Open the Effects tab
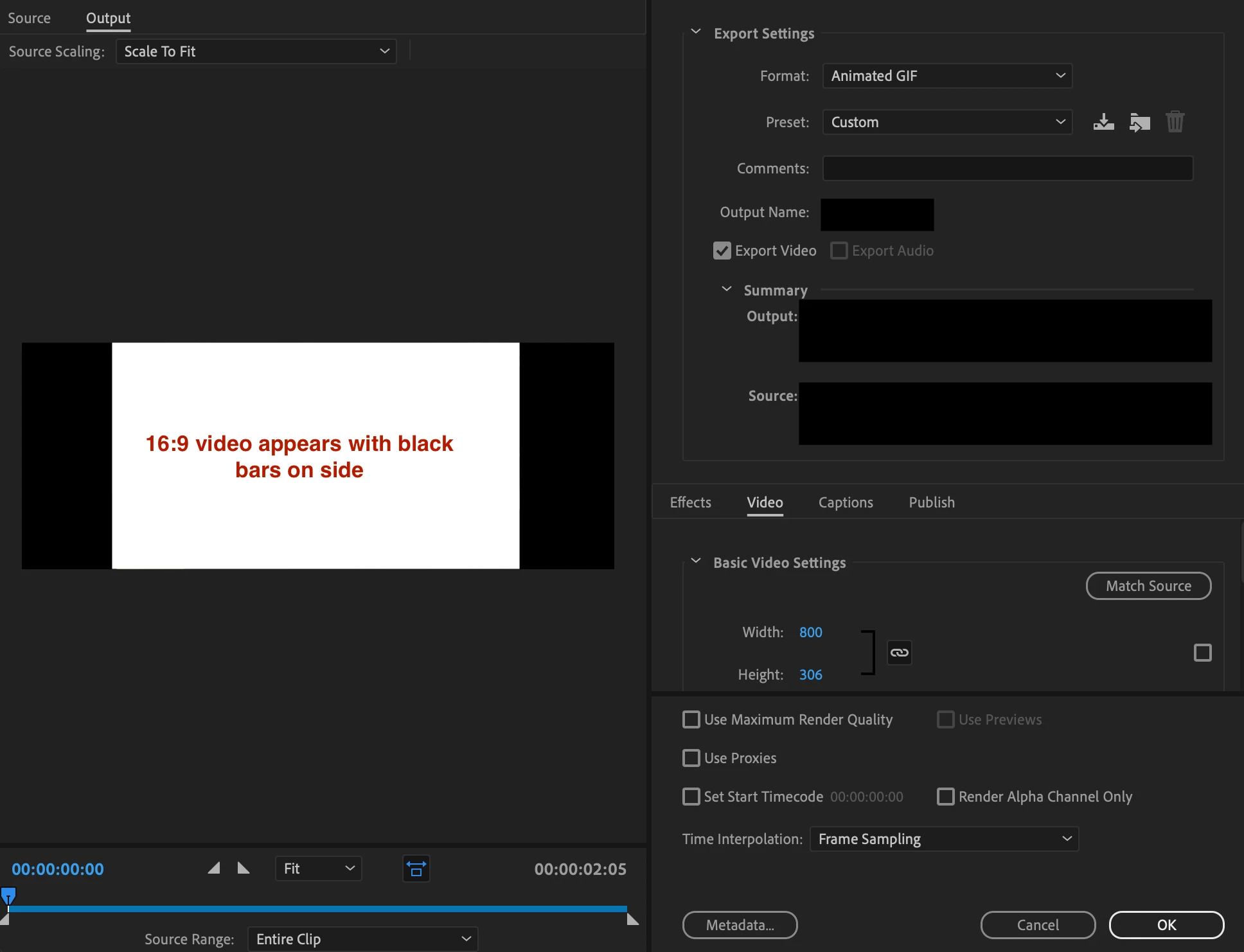The height and width of the screenshot is (952, 1244). pos(690,502)
